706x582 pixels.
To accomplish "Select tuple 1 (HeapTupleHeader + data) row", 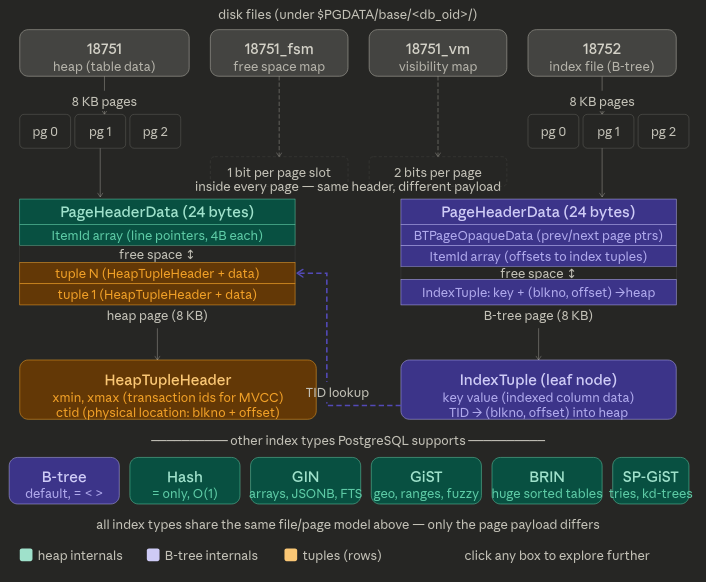I will pos(157,294).
